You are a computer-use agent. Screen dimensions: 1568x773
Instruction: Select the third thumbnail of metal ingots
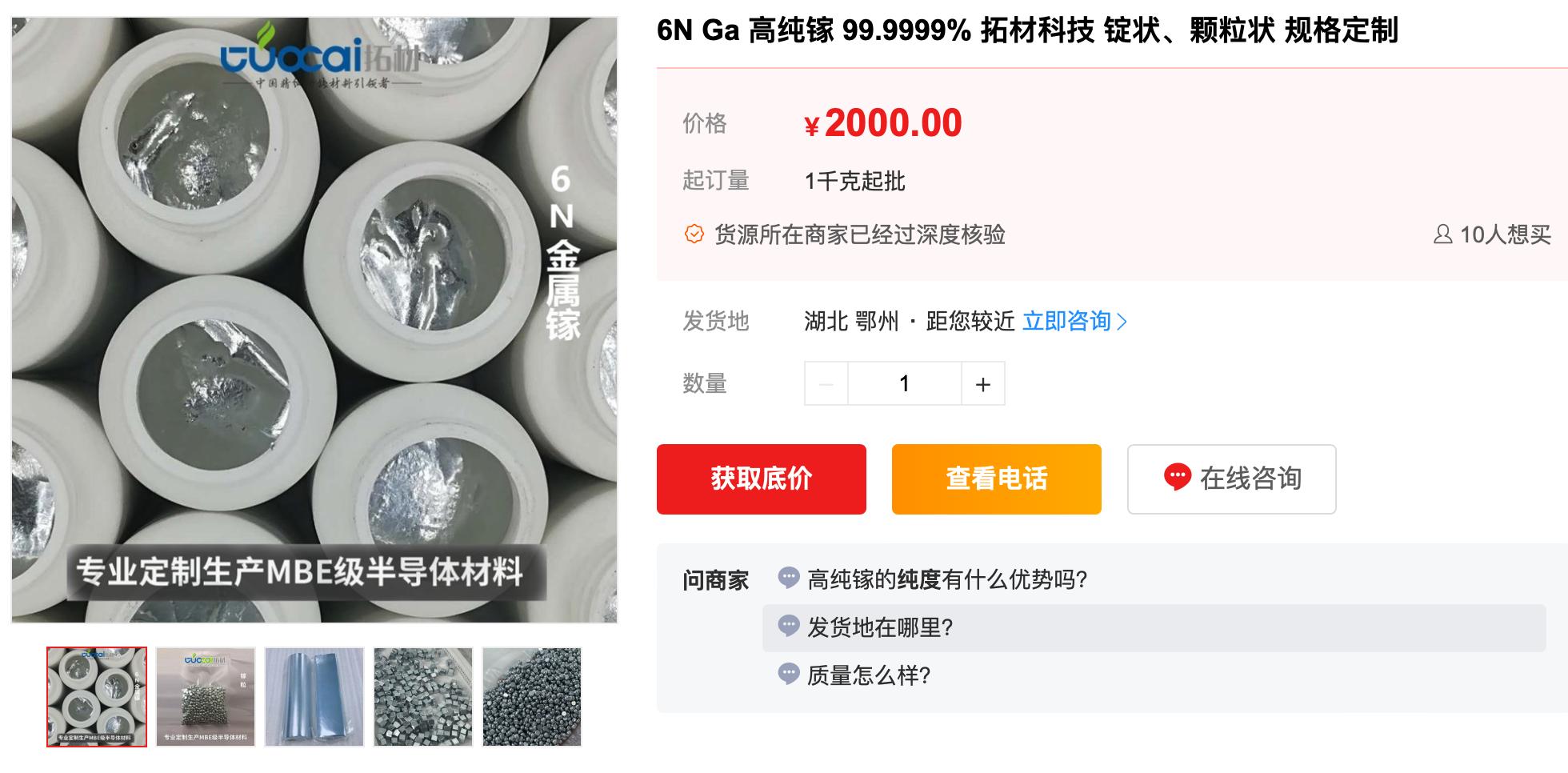(314, 697)
